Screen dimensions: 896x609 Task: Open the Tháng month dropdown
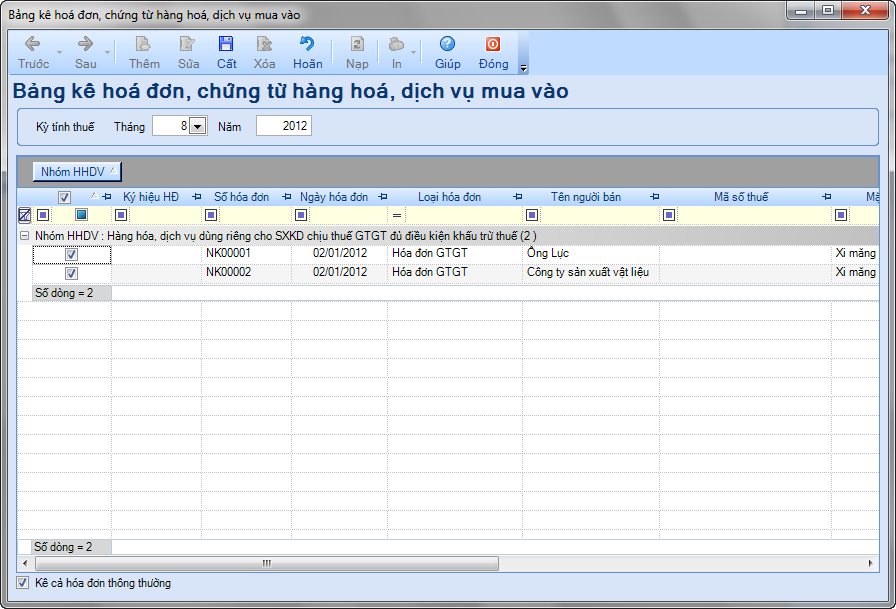click(197, 126)
